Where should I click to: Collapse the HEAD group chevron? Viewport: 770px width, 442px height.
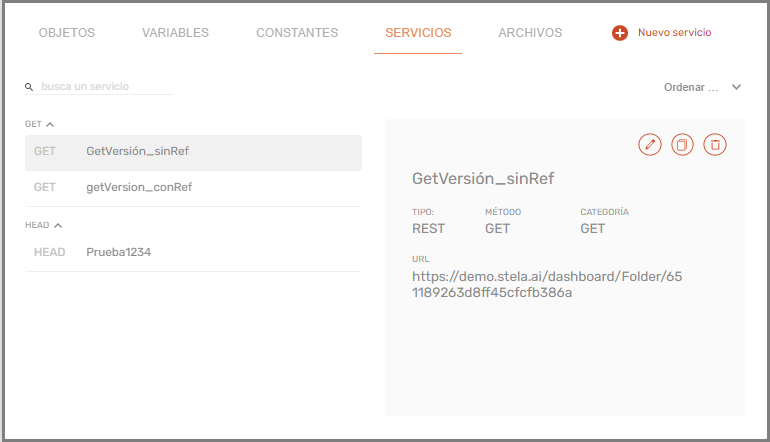[x=58, y=225]
